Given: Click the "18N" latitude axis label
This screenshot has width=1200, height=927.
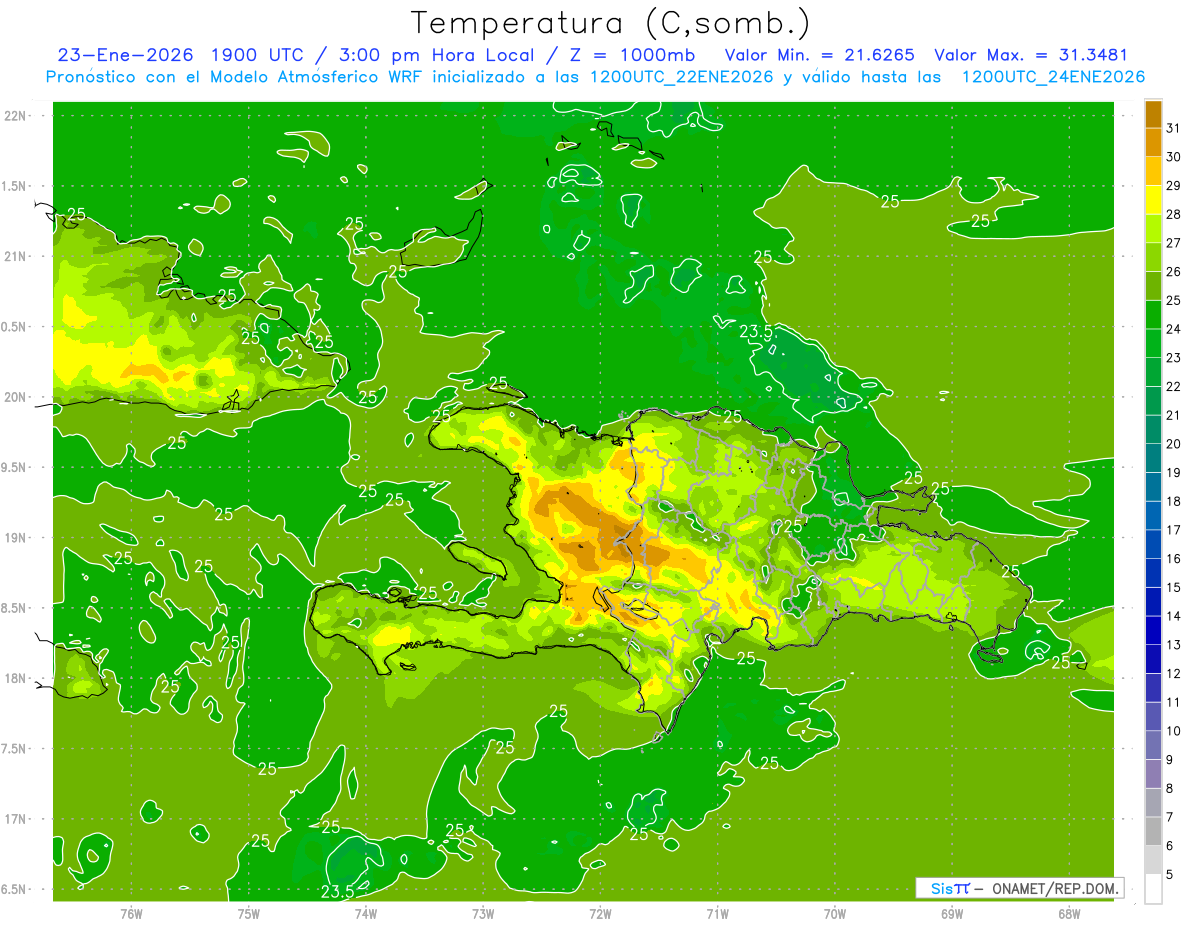Looking at the screenshot, I should tap(16, 678).
